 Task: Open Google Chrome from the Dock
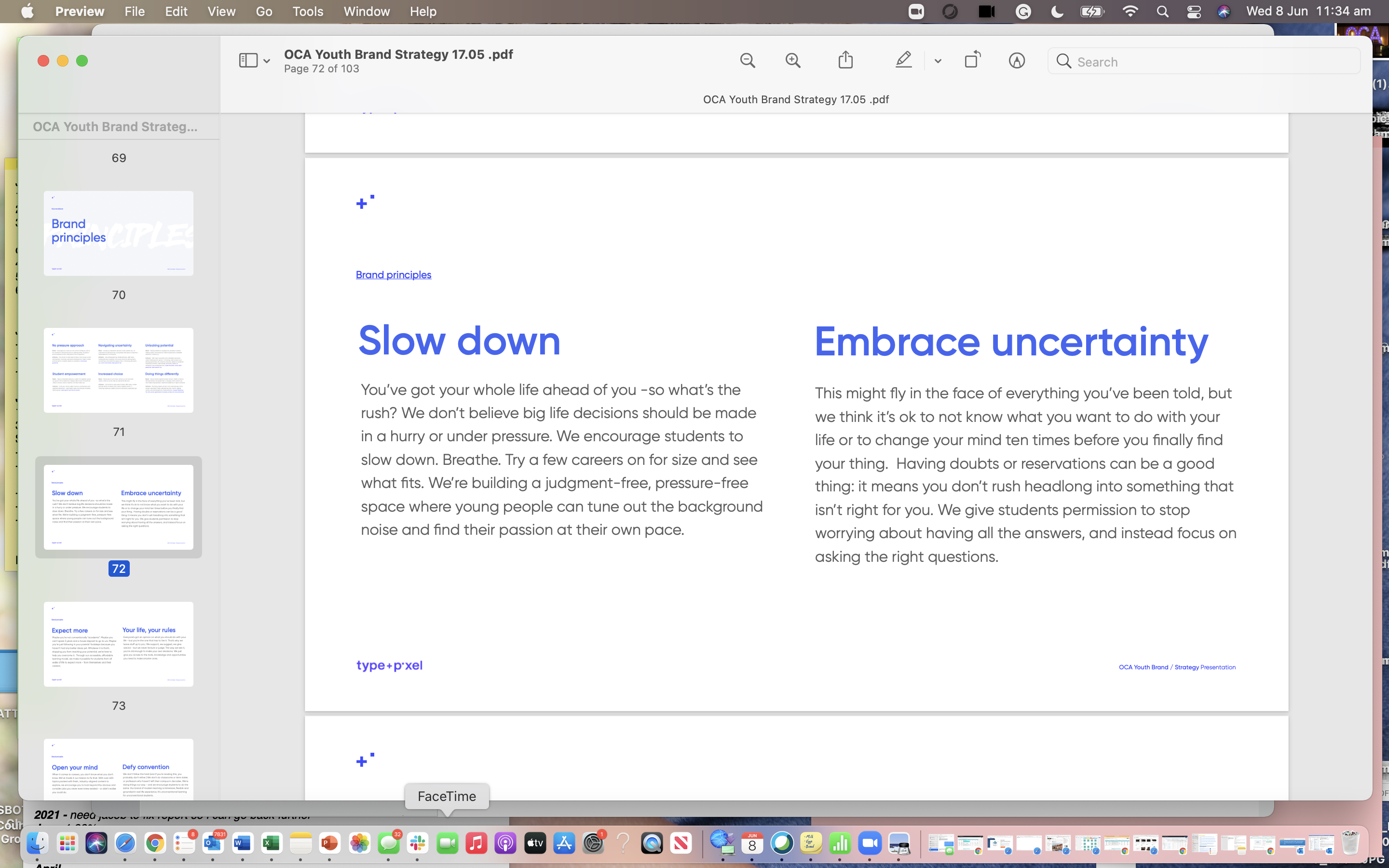(154, 843)
